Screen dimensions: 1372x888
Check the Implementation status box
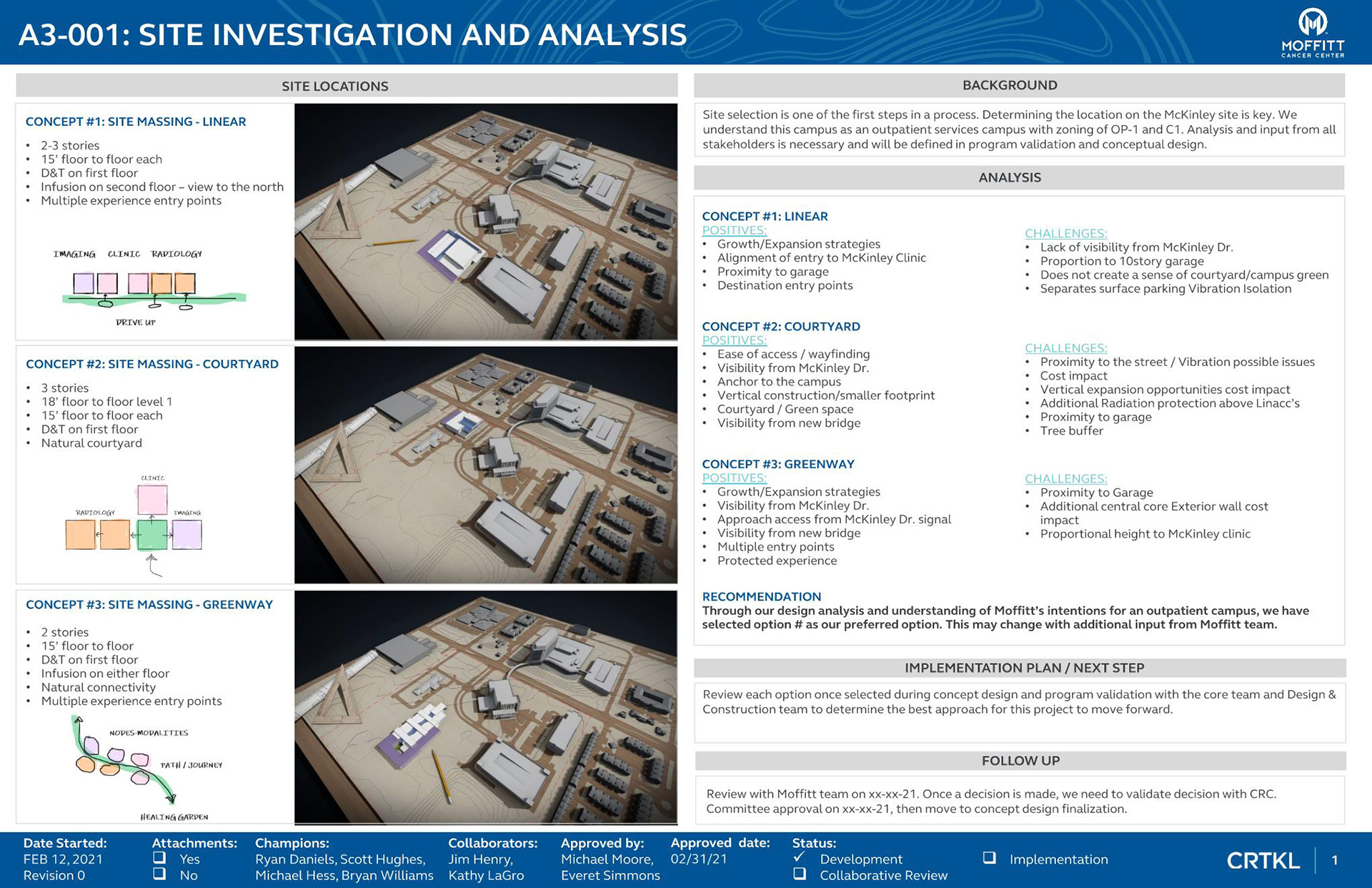tap(989, 857)
